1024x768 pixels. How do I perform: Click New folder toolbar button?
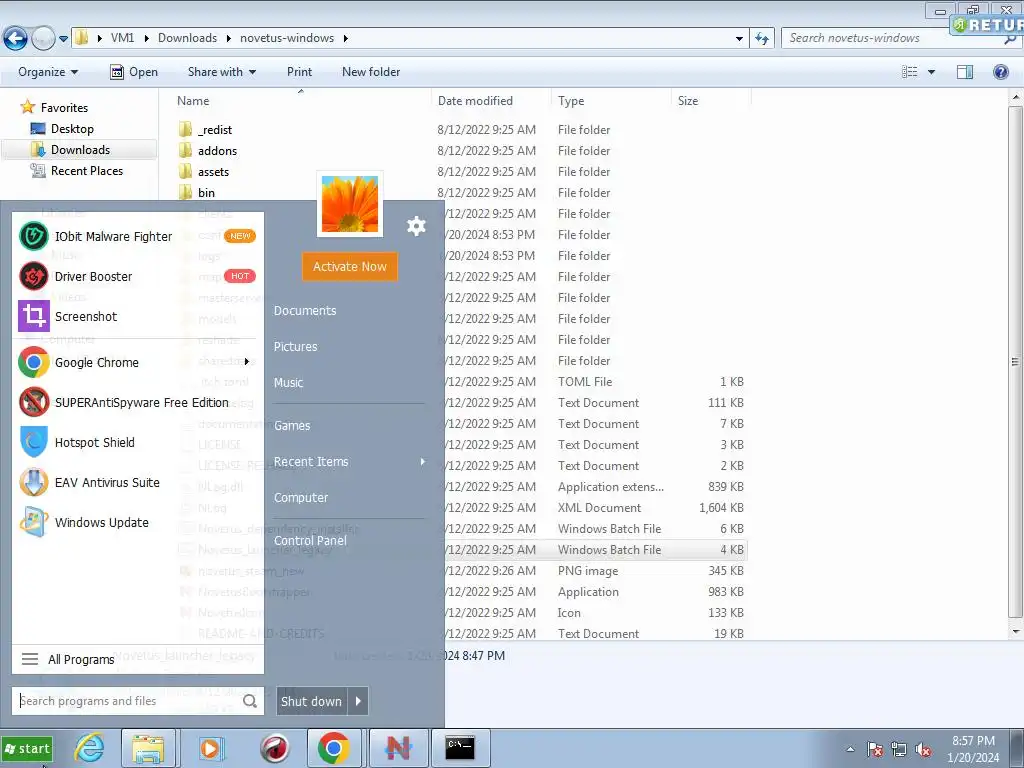(371, 72)
